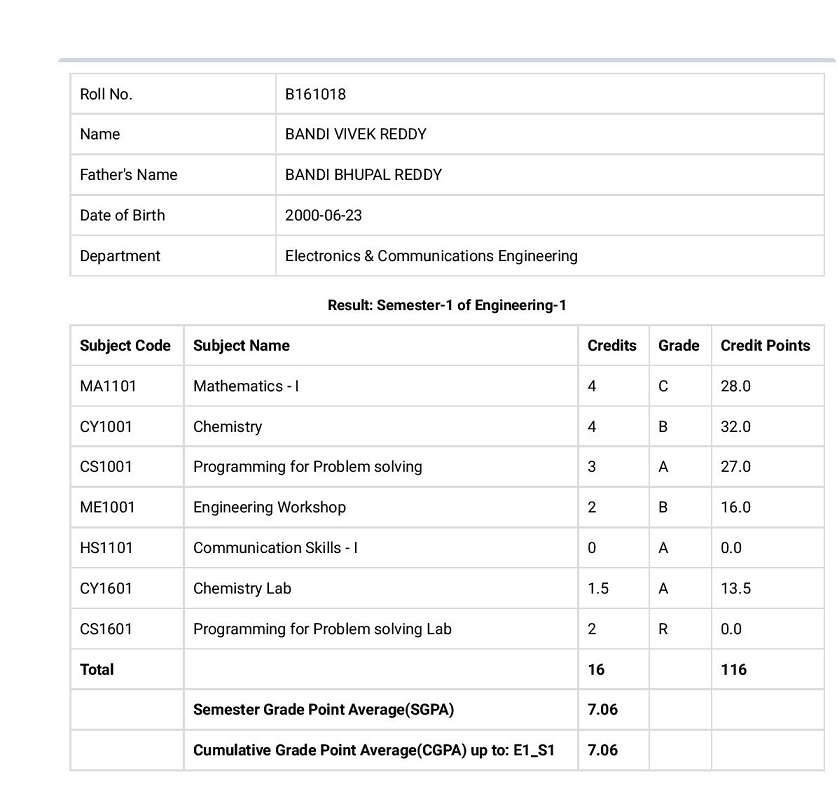Click the SGPA row's 7.06 value
The image size is (838, 789).
click(x=602, y=710)
